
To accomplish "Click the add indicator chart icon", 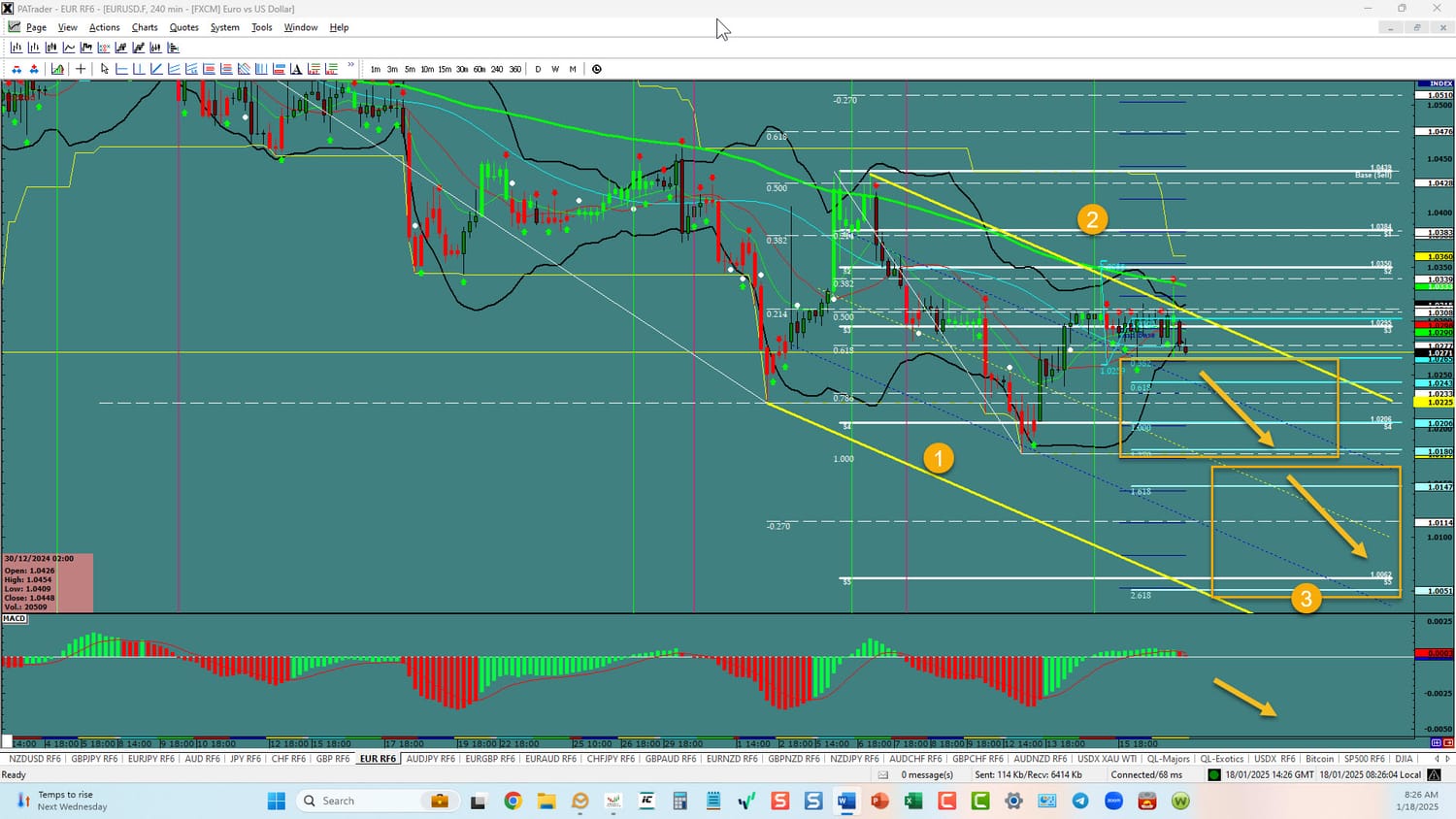I will point(58,69).
